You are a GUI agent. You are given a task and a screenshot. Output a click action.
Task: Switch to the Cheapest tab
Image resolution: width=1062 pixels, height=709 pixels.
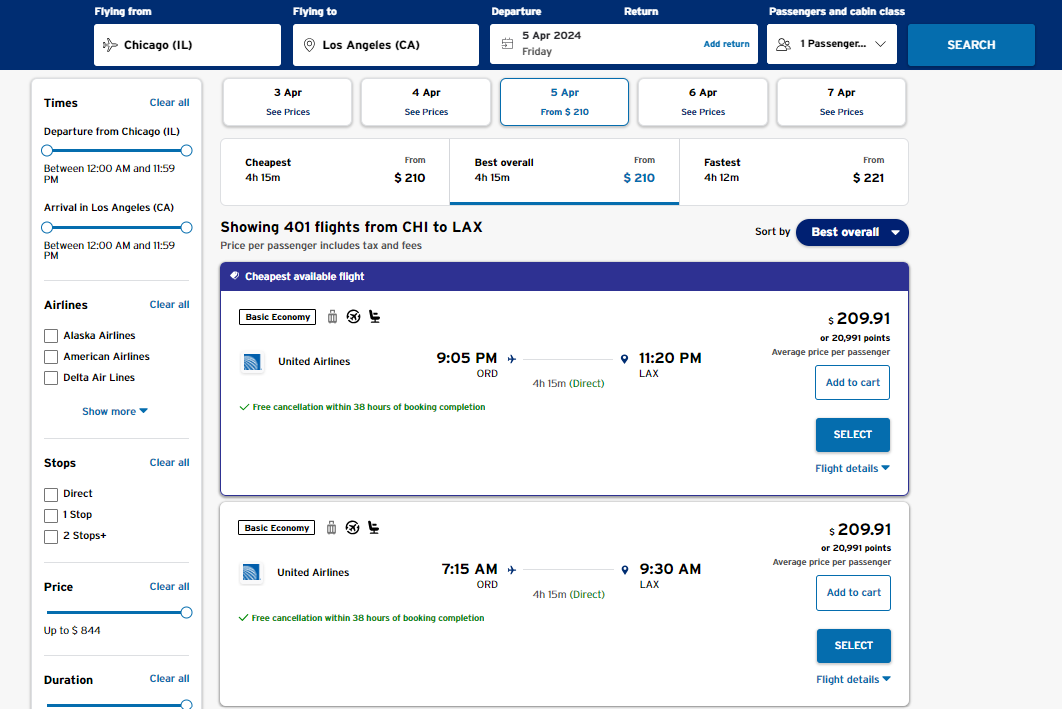click(x=335, y=171)
